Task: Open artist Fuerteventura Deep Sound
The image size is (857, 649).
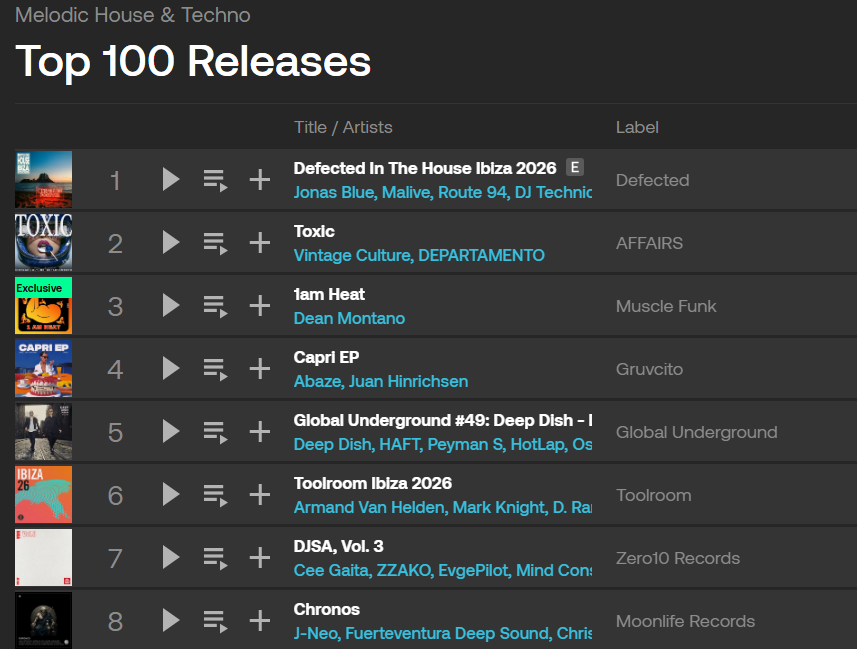Action: point(447,633)
